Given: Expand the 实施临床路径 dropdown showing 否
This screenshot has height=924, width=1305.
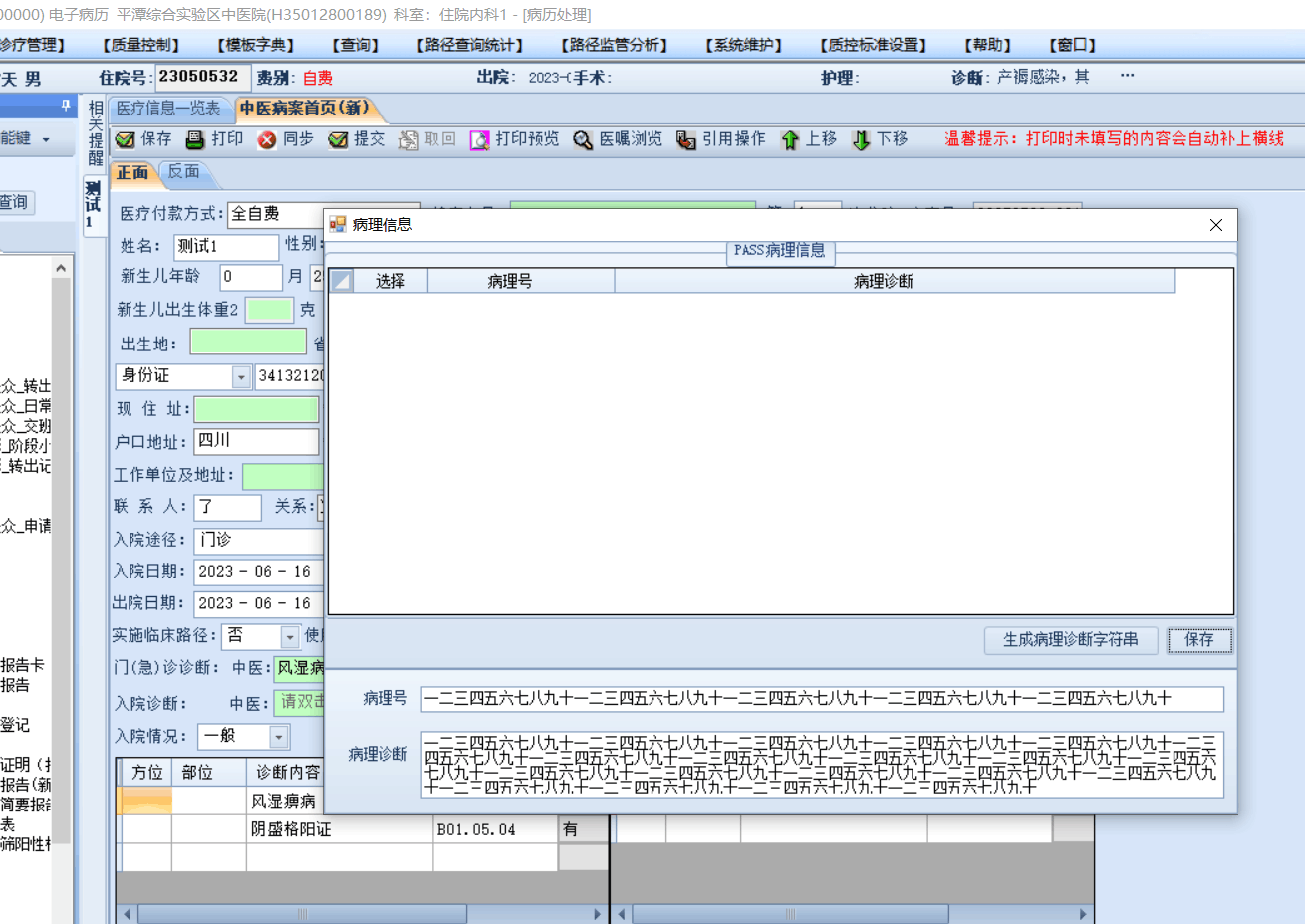Looking at the screenshot, I should click(x=290, y=636).
